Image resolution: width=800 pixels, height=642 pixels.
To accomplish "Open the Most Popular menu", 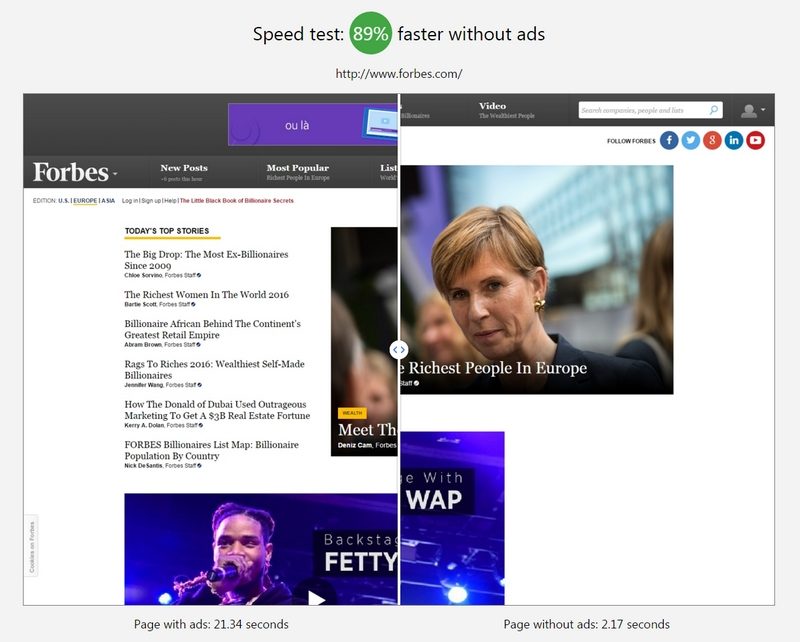I will click(x=297, y=172).
